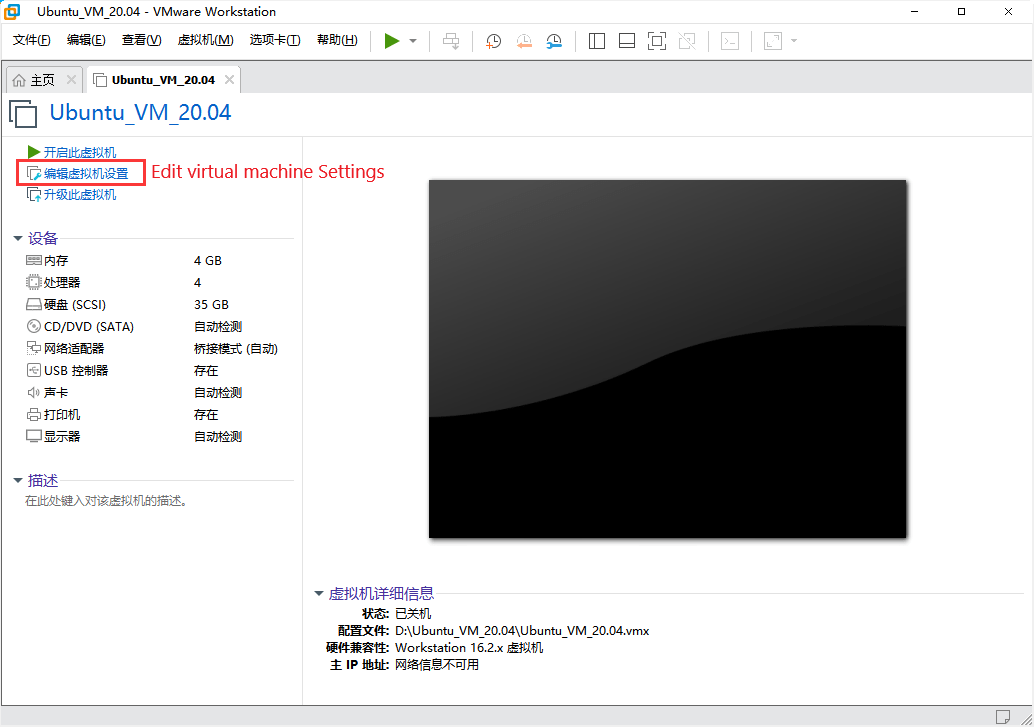This screenshot has height=727, width=1034.
Task: Click the 声卡 speaker icon
Action: pyautogui.click(x=34, y=393)
